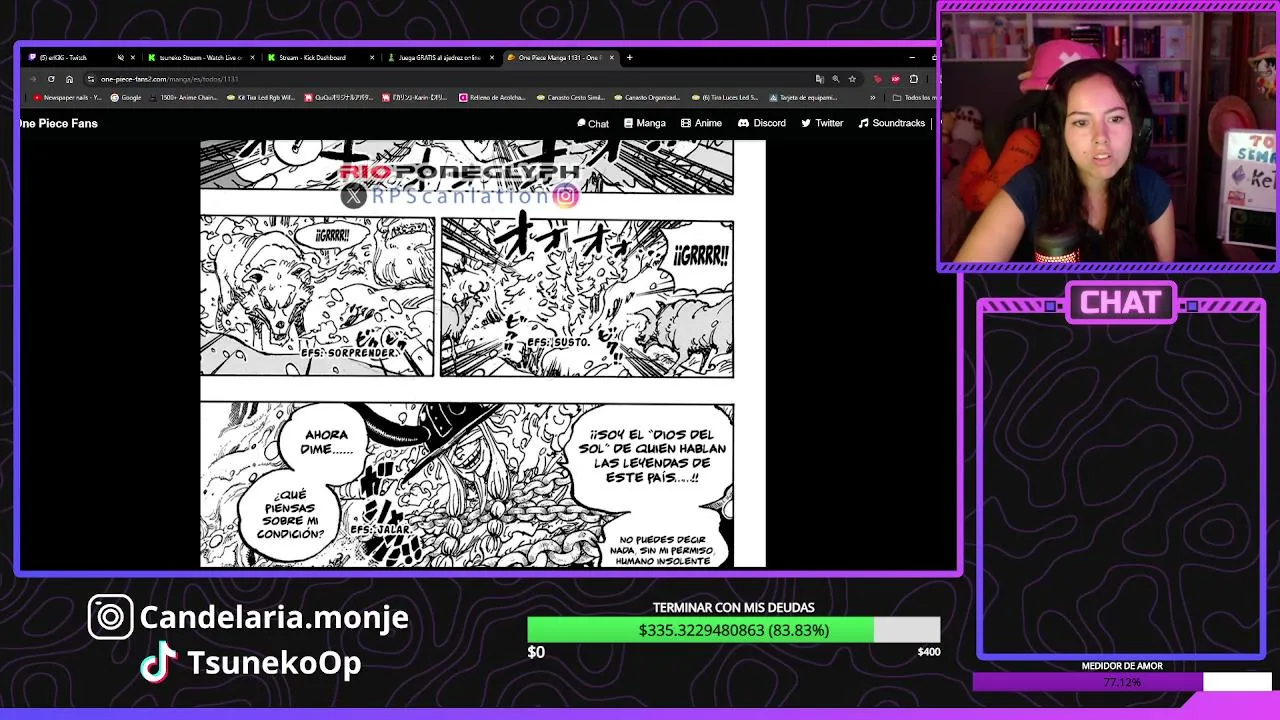Screen dimensions: 1280x720
Task: Open the Google bookmark
Action: (126, 97)
